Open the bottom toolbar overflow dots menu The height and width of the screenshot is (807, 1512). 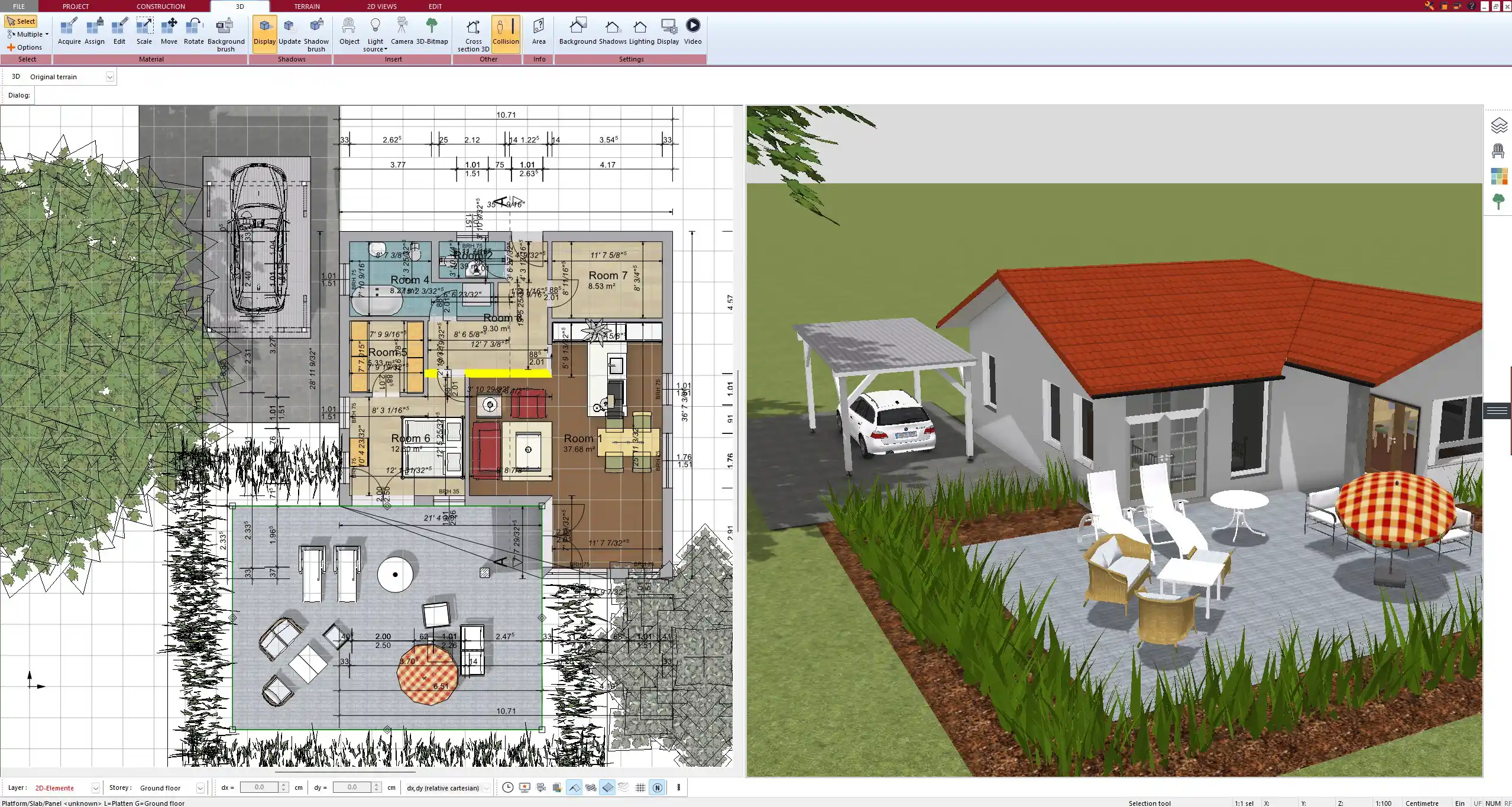[679, 787]
